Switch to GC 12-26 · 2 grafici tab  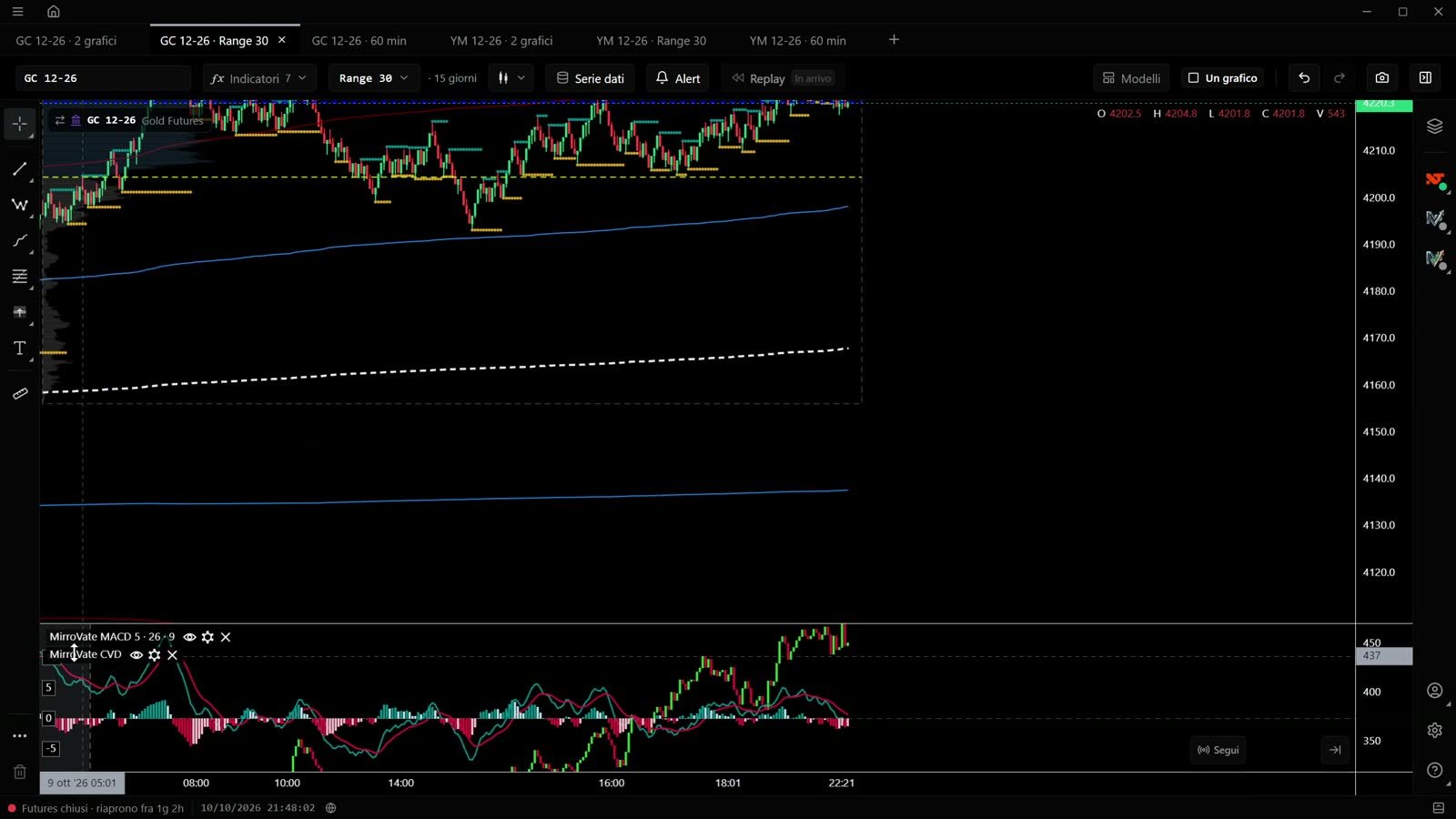pos(66,41)
